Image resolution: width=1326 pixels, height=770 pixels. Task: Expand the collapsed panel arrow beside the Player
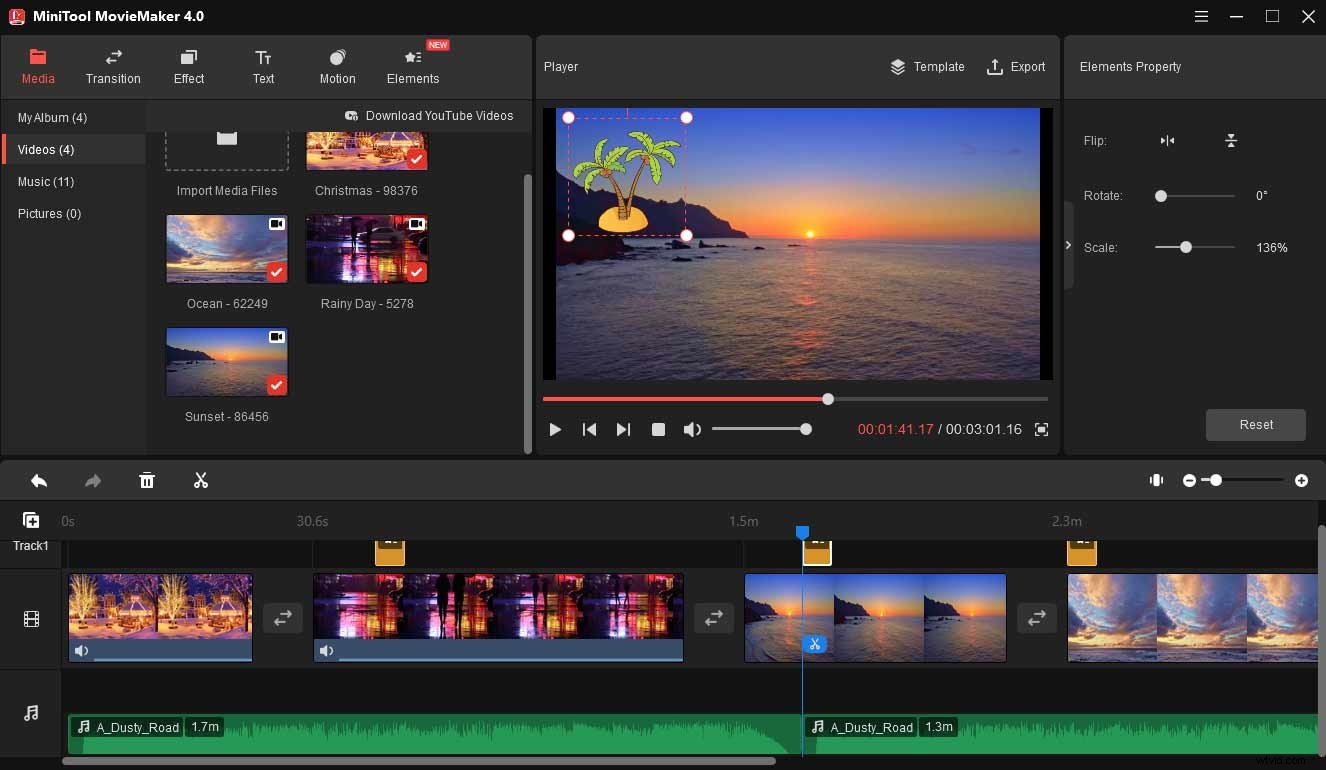point(1069,243)
